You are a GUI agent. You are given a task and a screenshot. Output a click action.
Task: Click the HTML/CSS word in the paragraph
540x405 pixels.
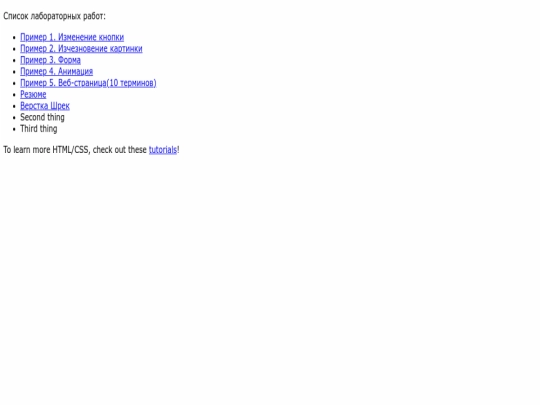click(71, 150)
